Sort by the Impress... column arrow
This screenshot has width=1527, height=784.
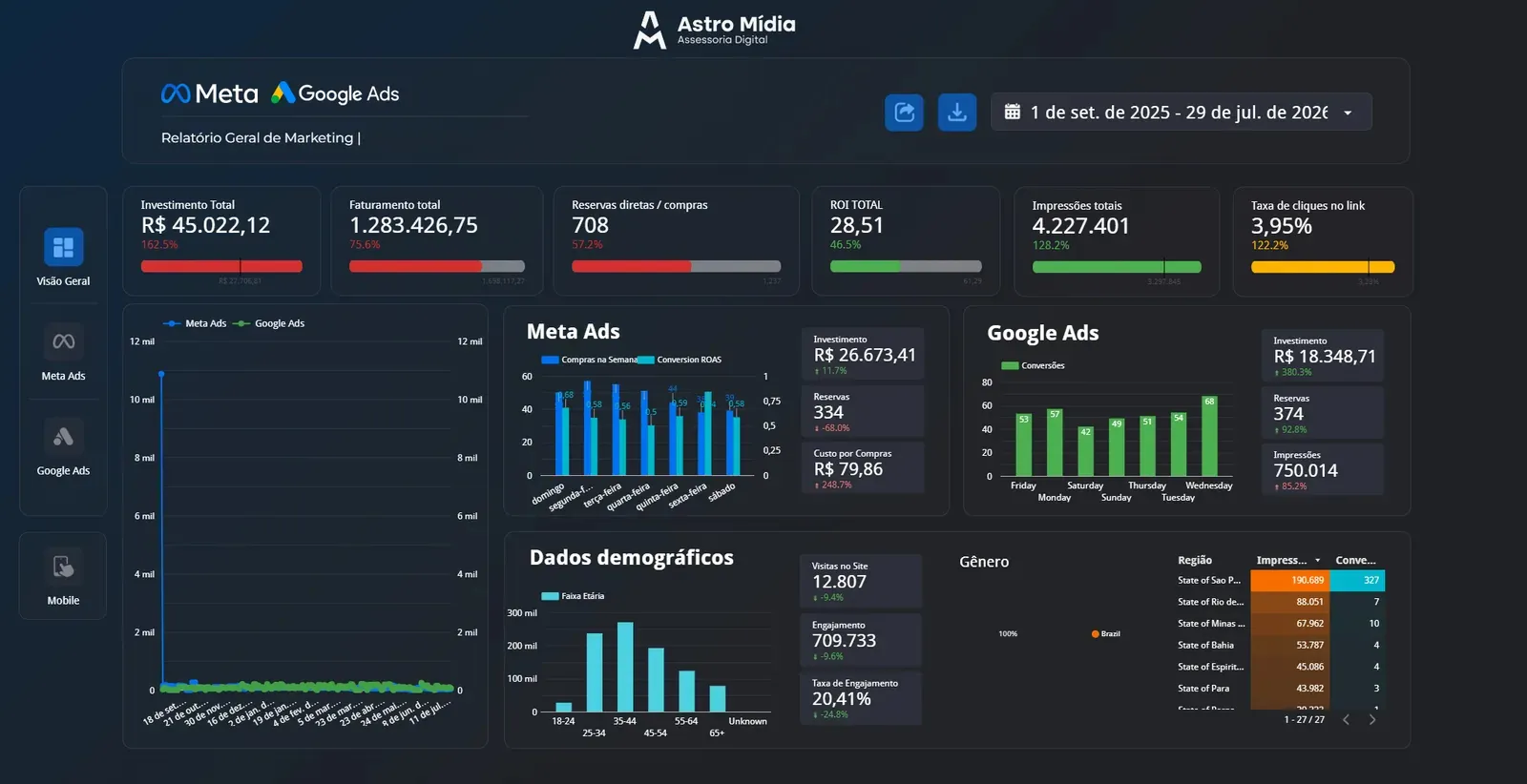pos(1318,561)
